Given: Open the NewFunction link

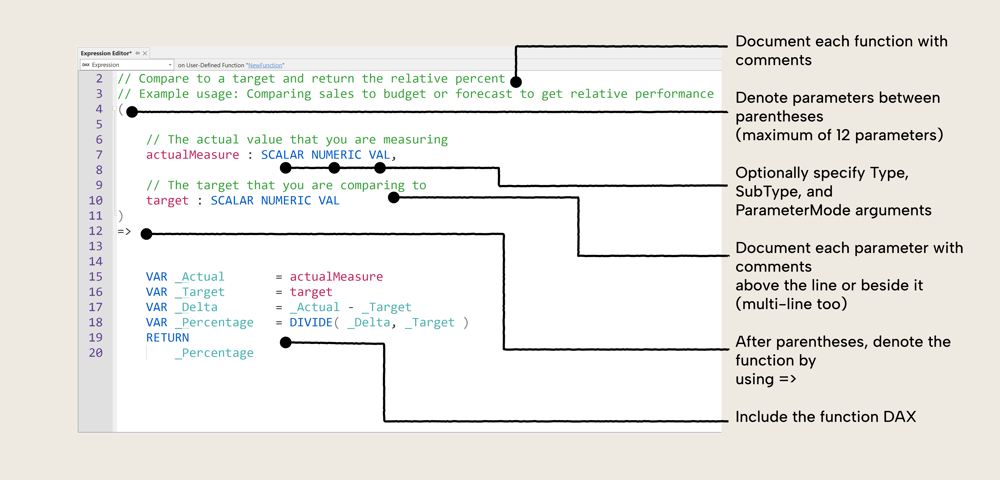Looking at the screenshot, I should pyautogui.click(x=266, y=65).
